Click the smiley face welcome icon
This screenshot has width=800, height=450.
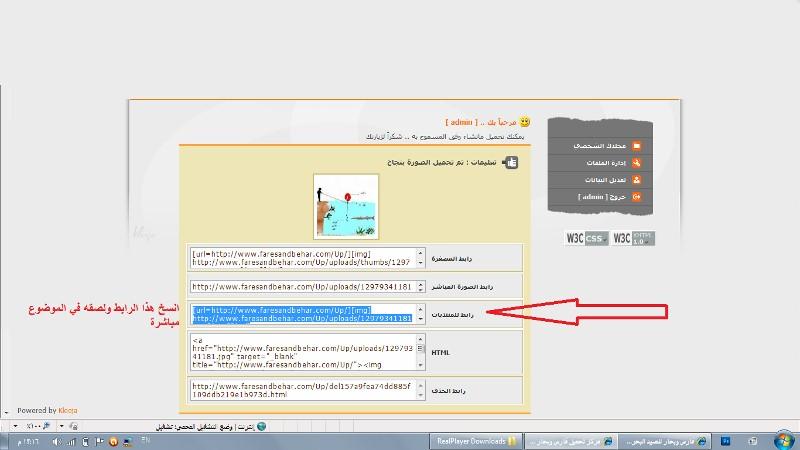[525, 122]
